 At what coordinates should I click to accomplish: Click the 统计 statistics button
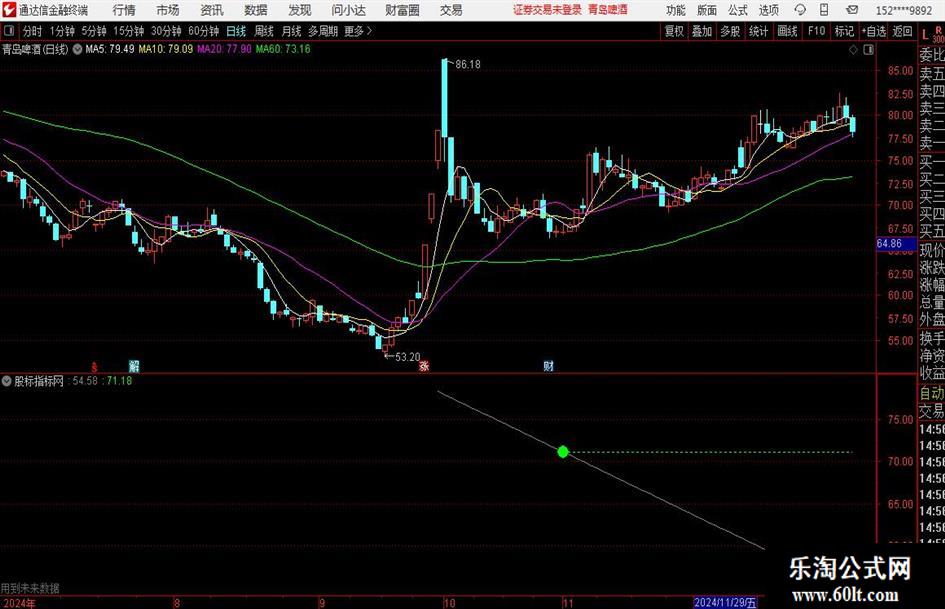(x=758, y=31)
